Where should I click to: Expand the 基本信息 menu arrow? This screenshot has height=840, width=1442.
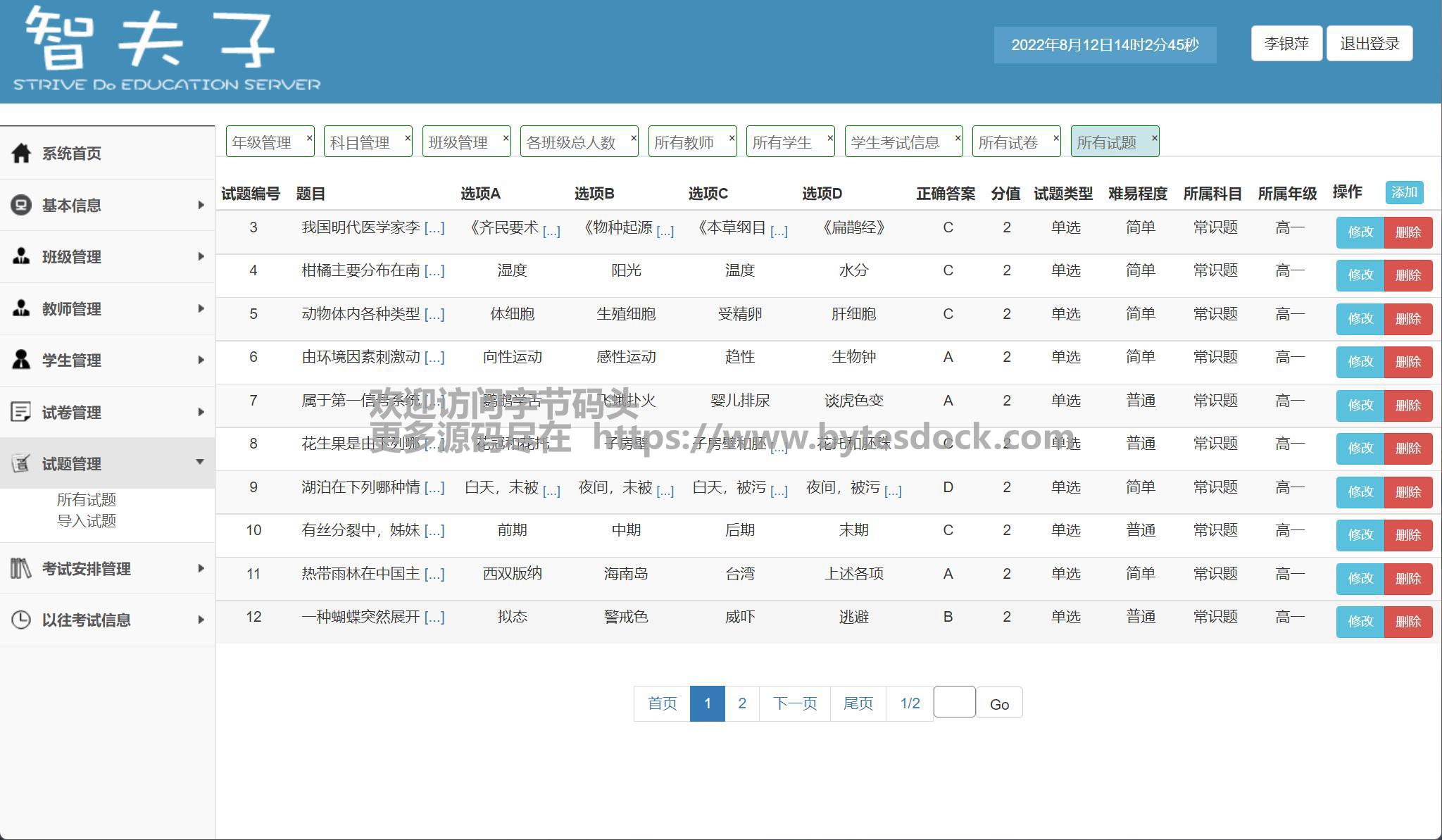pos(201,205)
